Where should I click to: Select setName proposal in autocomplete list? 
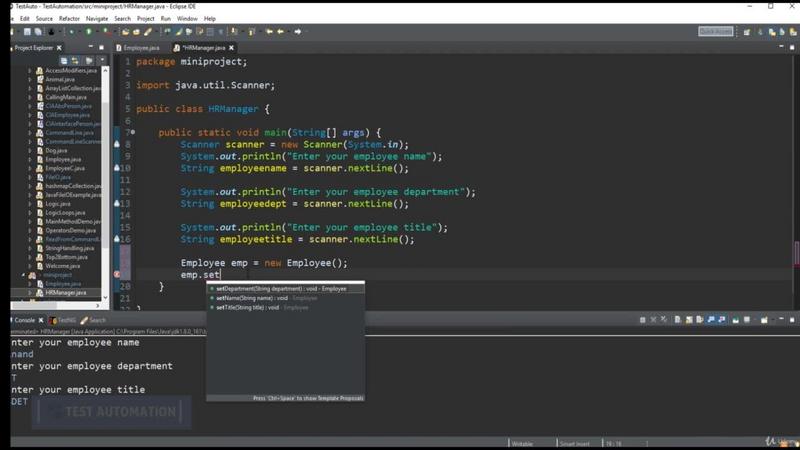[285, 298]
